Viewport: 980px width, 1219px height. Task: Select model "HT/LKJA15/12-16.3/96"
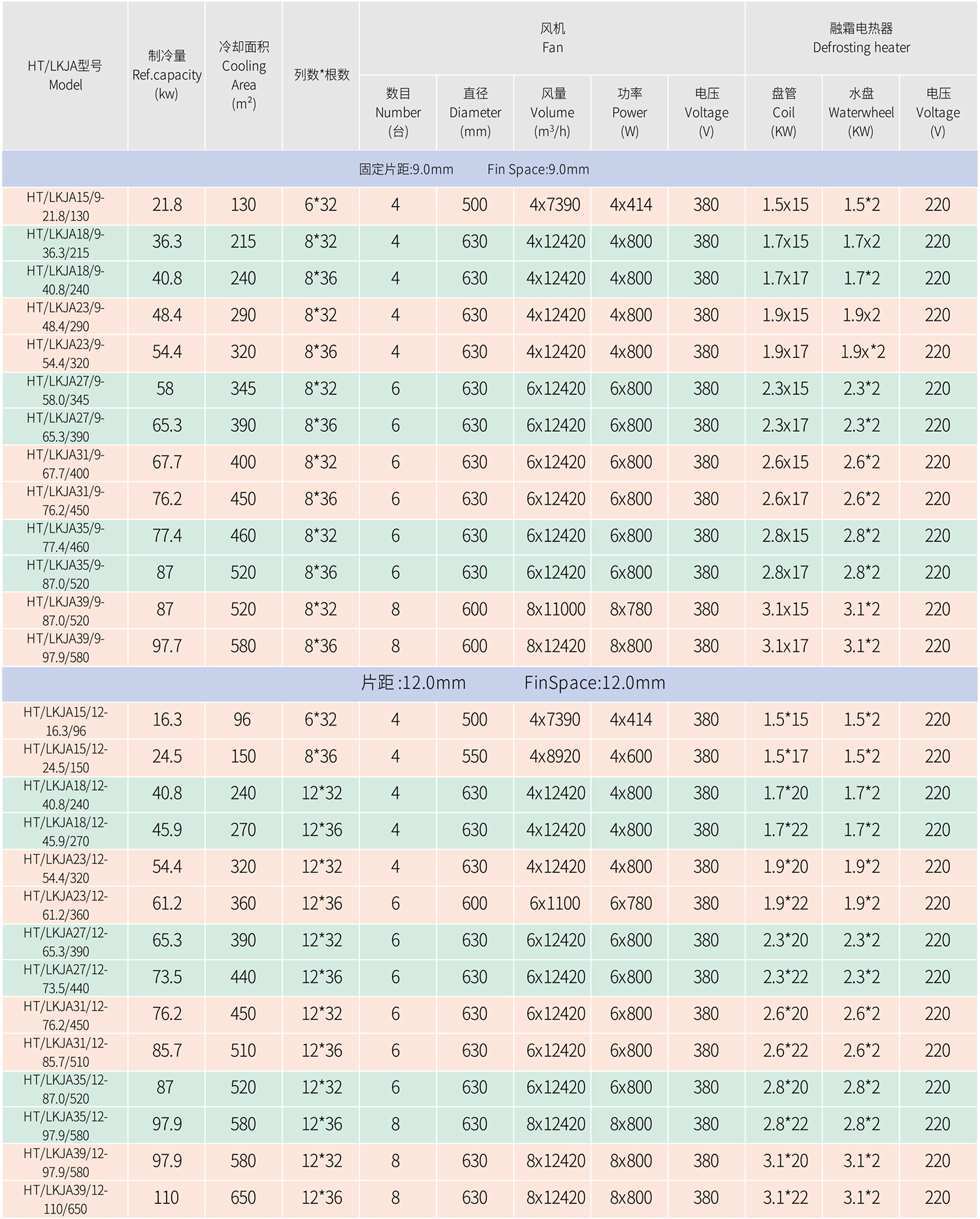65,721
